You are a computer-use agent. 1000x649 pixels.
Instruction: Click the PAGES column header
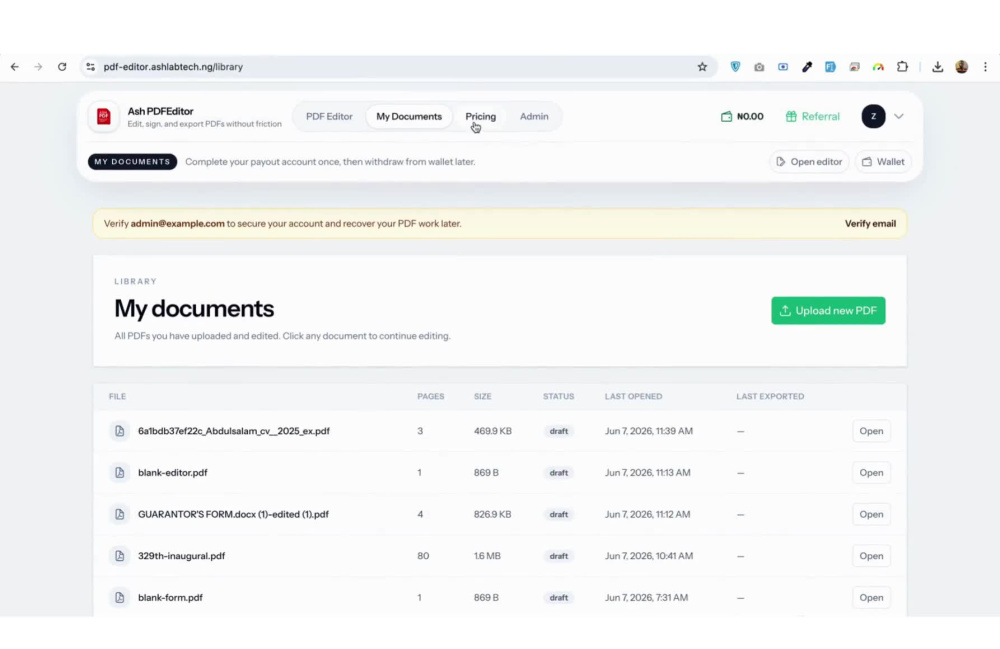tap(430, 397)
